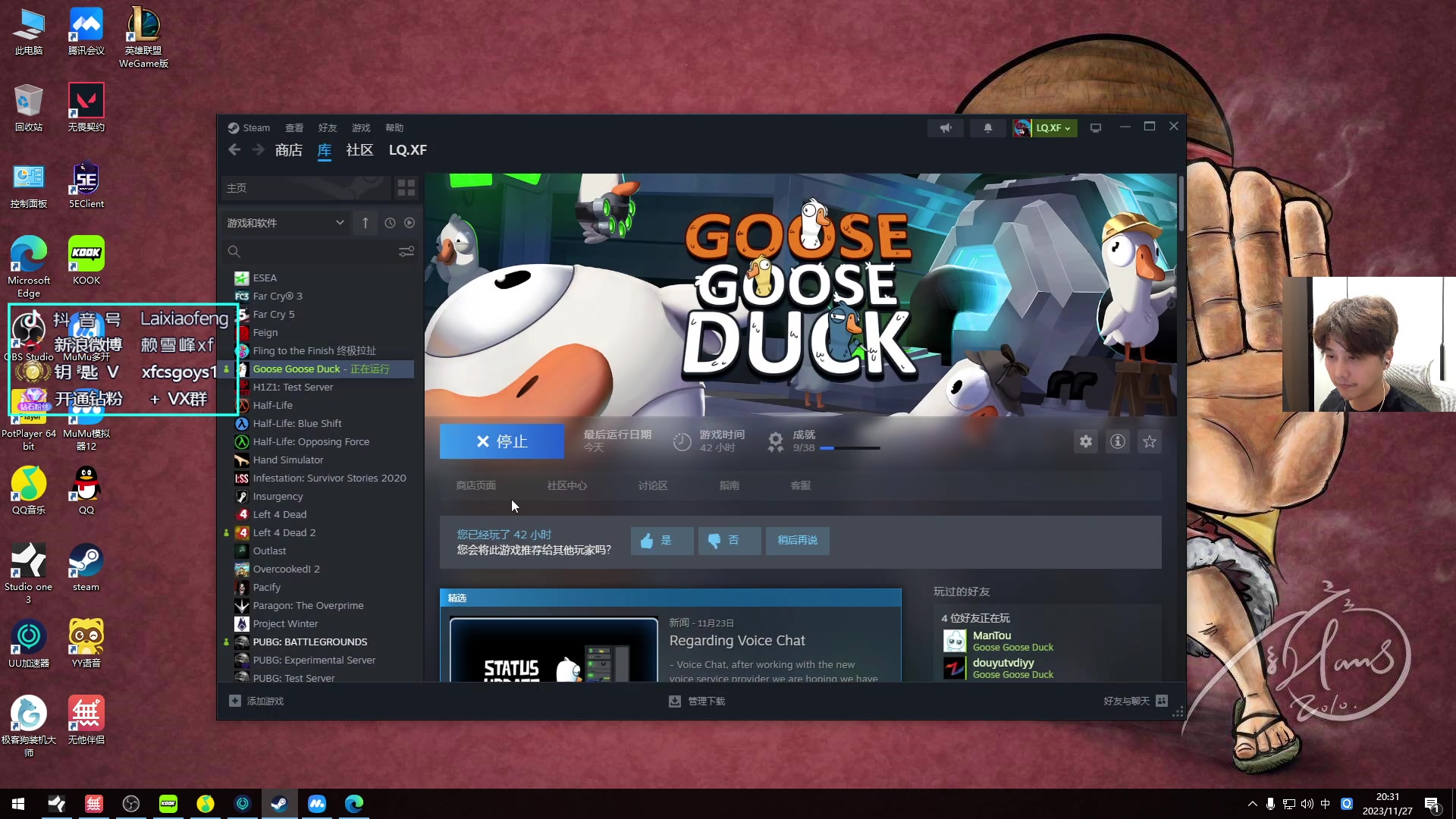Go to the 商店 Store tab
The height and width of the screenshot is (819, 1456).
pos(288,149)
